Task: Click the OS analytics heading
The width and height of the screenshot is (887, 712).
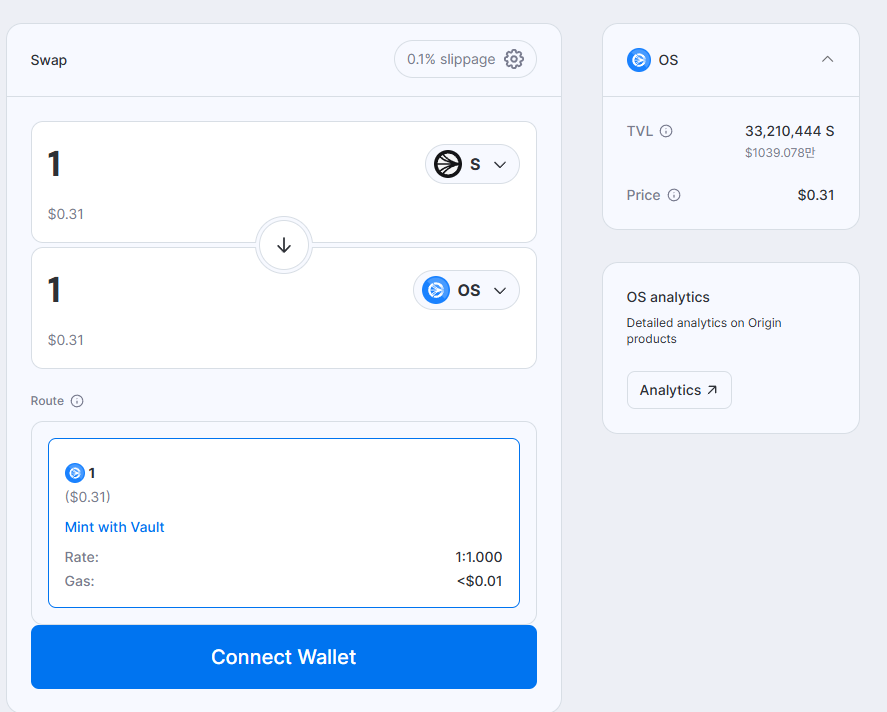Action: click(x=668, y=297)
